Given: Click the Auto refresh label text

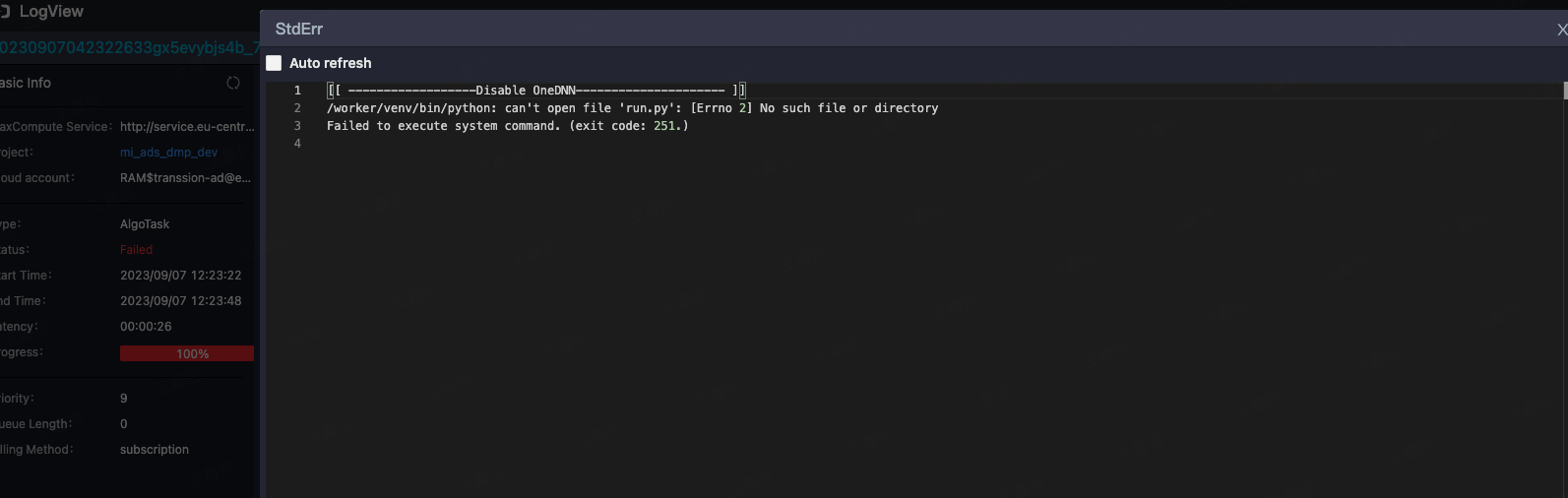Looking at the screenshot, I should coord(331,63).
